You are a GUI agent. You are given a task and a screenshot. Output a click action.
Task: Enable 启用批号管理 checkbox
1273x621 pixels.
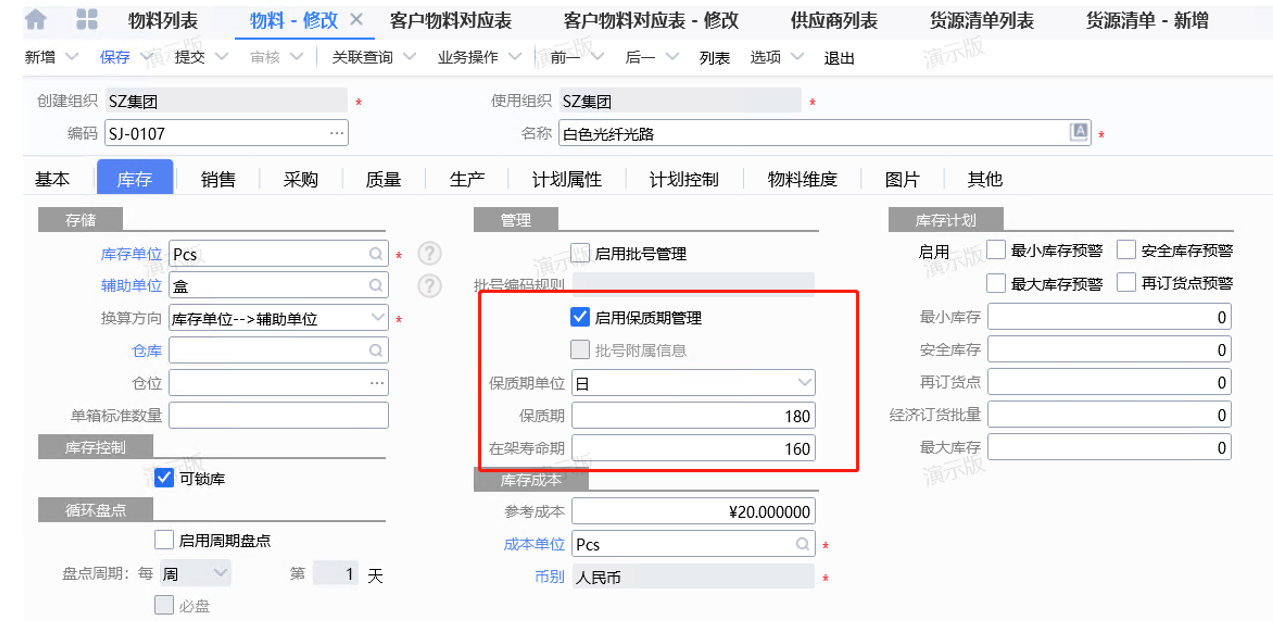pyautogui.click(x=578, y=254)
